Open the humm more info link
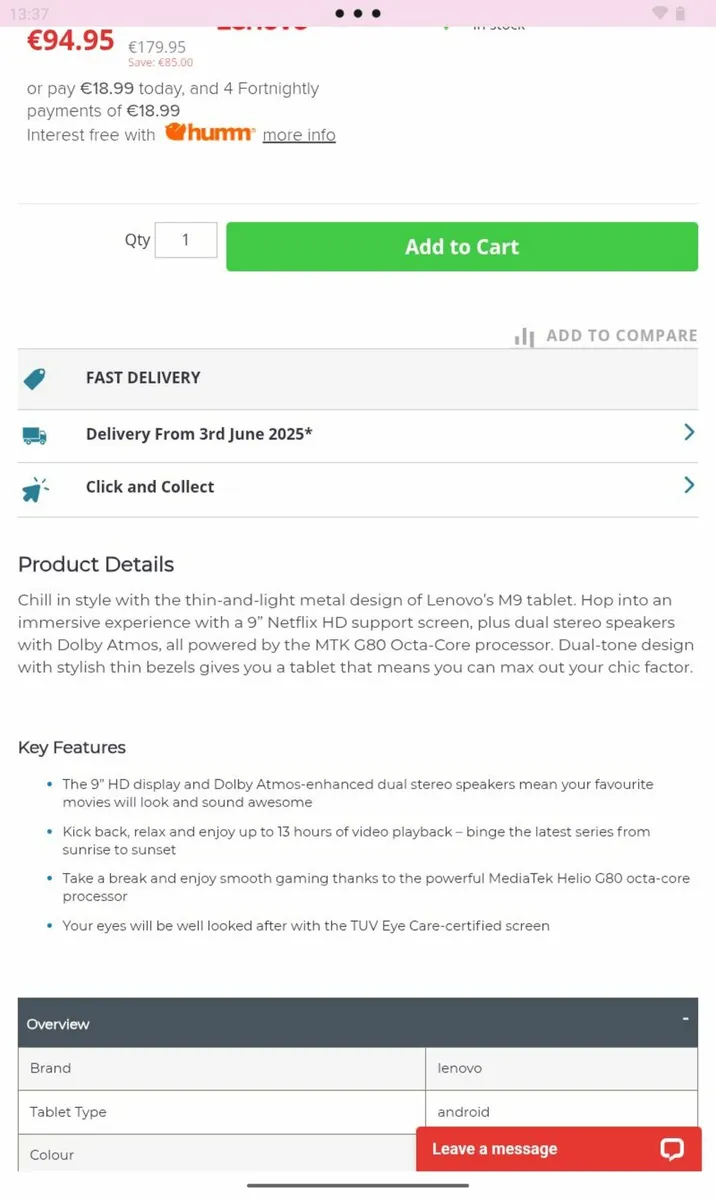Viewport: 716px width, 1200px height. [x=299, y=135]
